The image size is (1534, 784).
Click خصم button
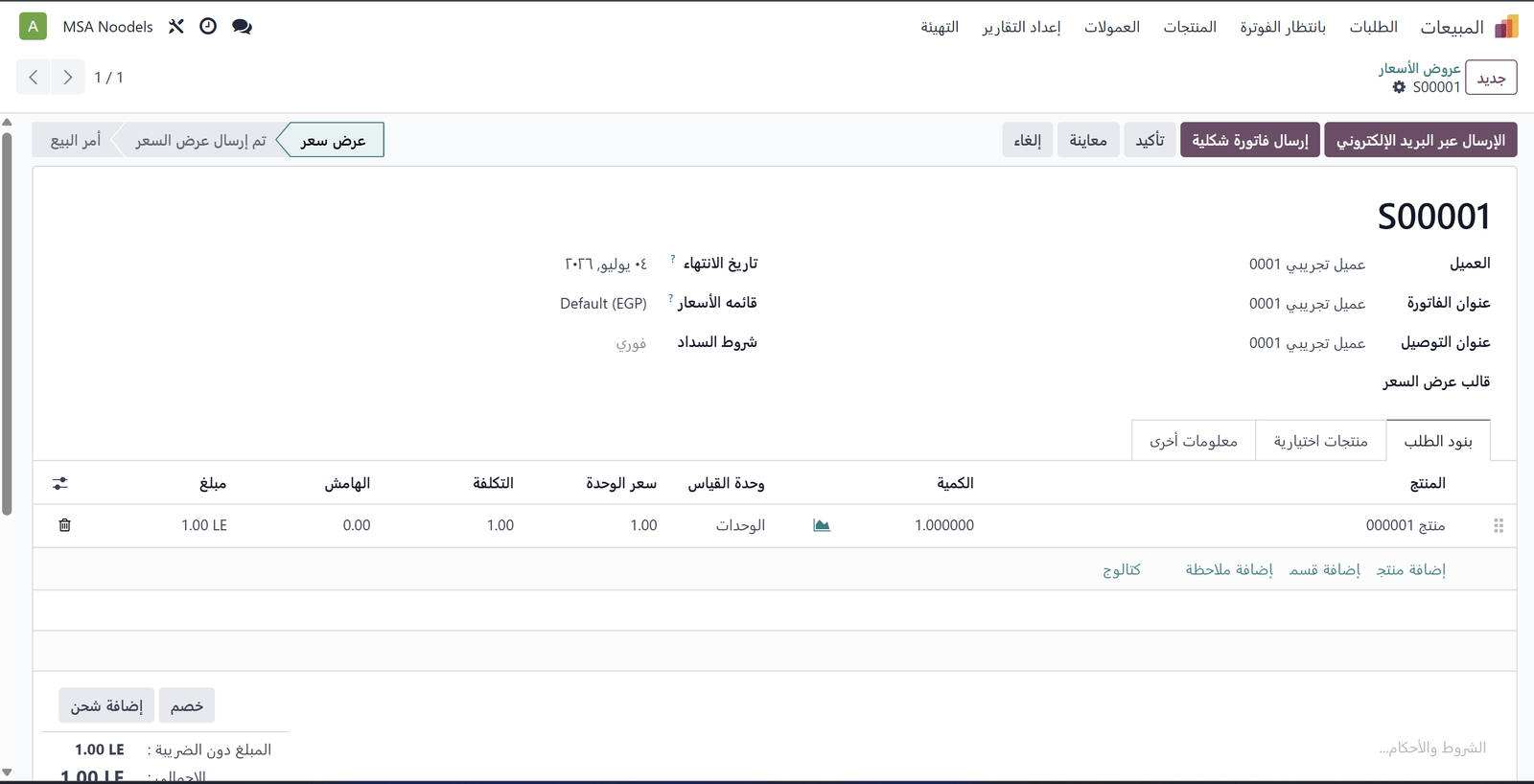point(187,705)
